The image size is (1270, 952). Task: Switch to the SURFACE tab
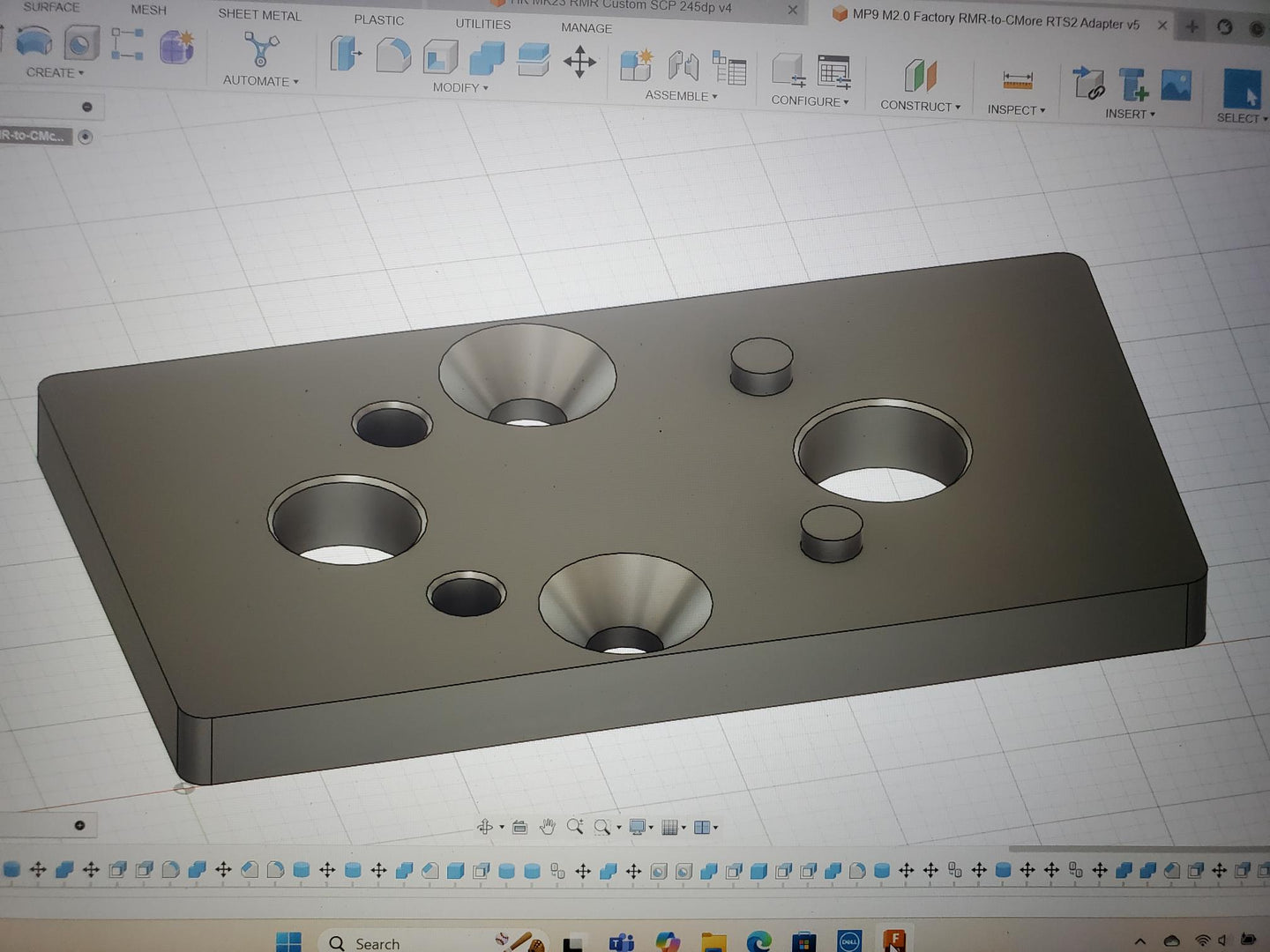51,7
